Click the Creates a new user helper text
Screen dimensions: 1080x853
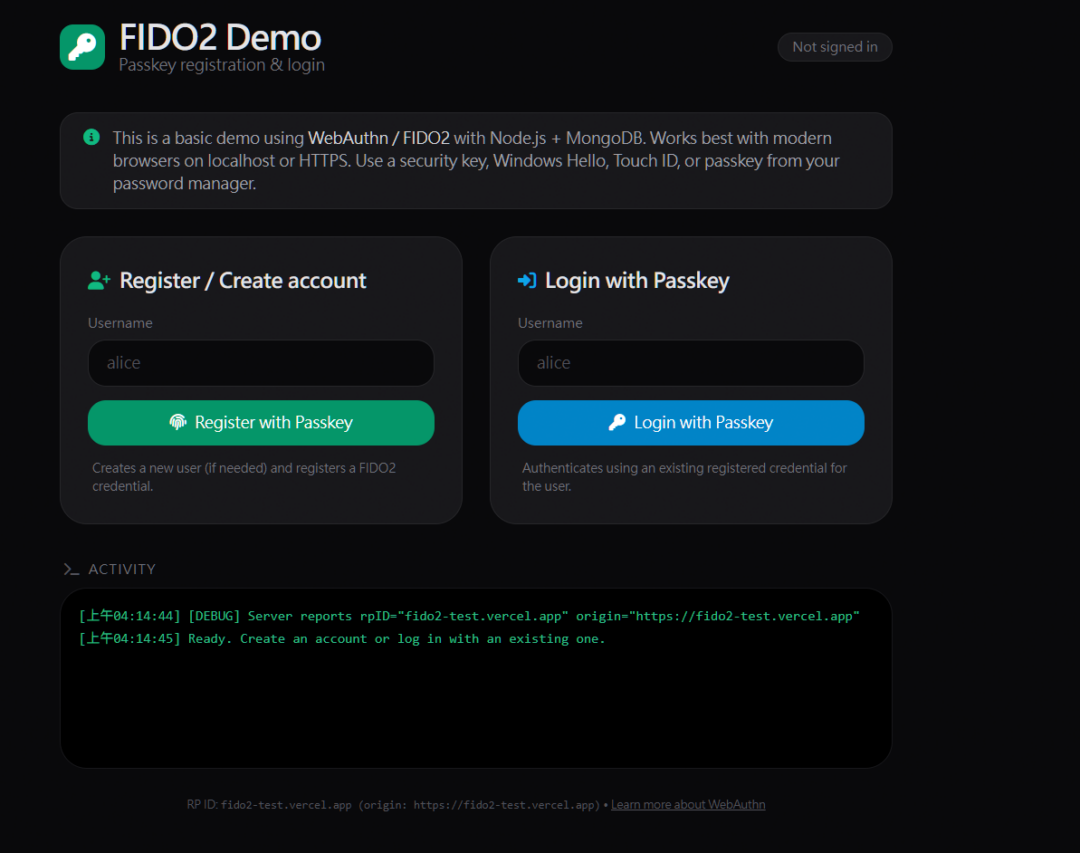point(245,477)
